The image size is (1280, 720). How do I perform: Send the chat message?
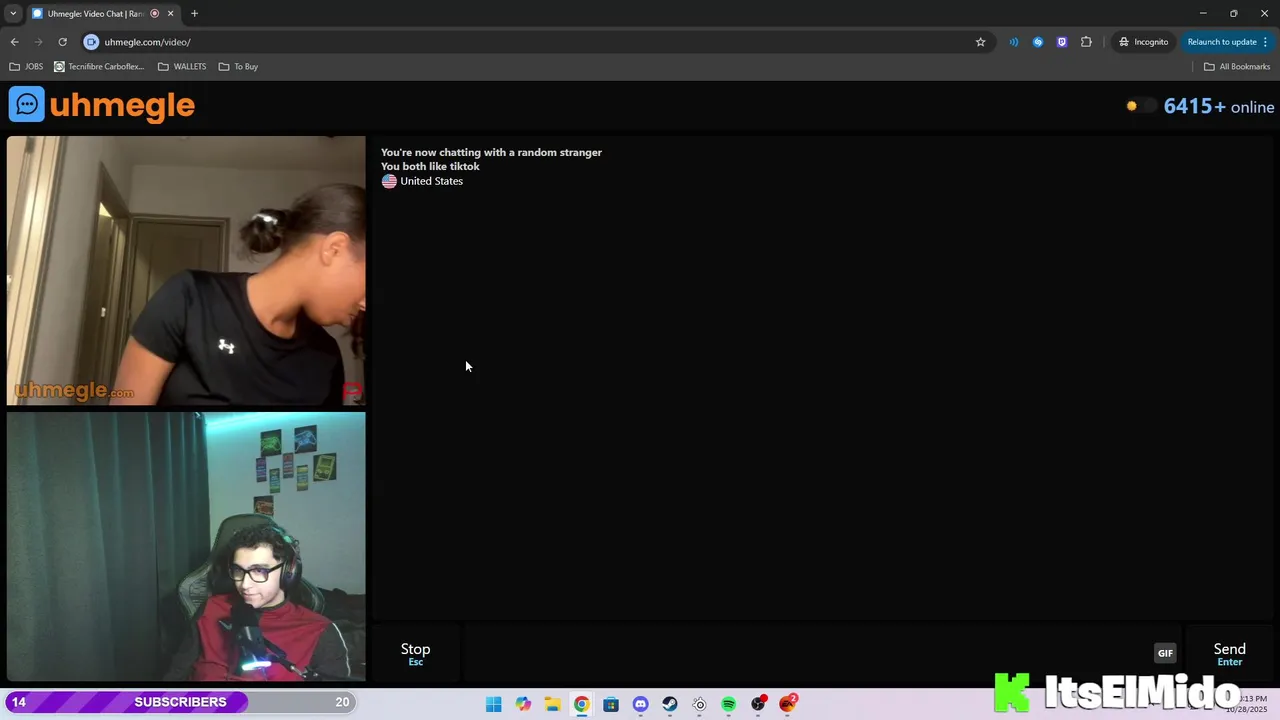(1229, 654)
